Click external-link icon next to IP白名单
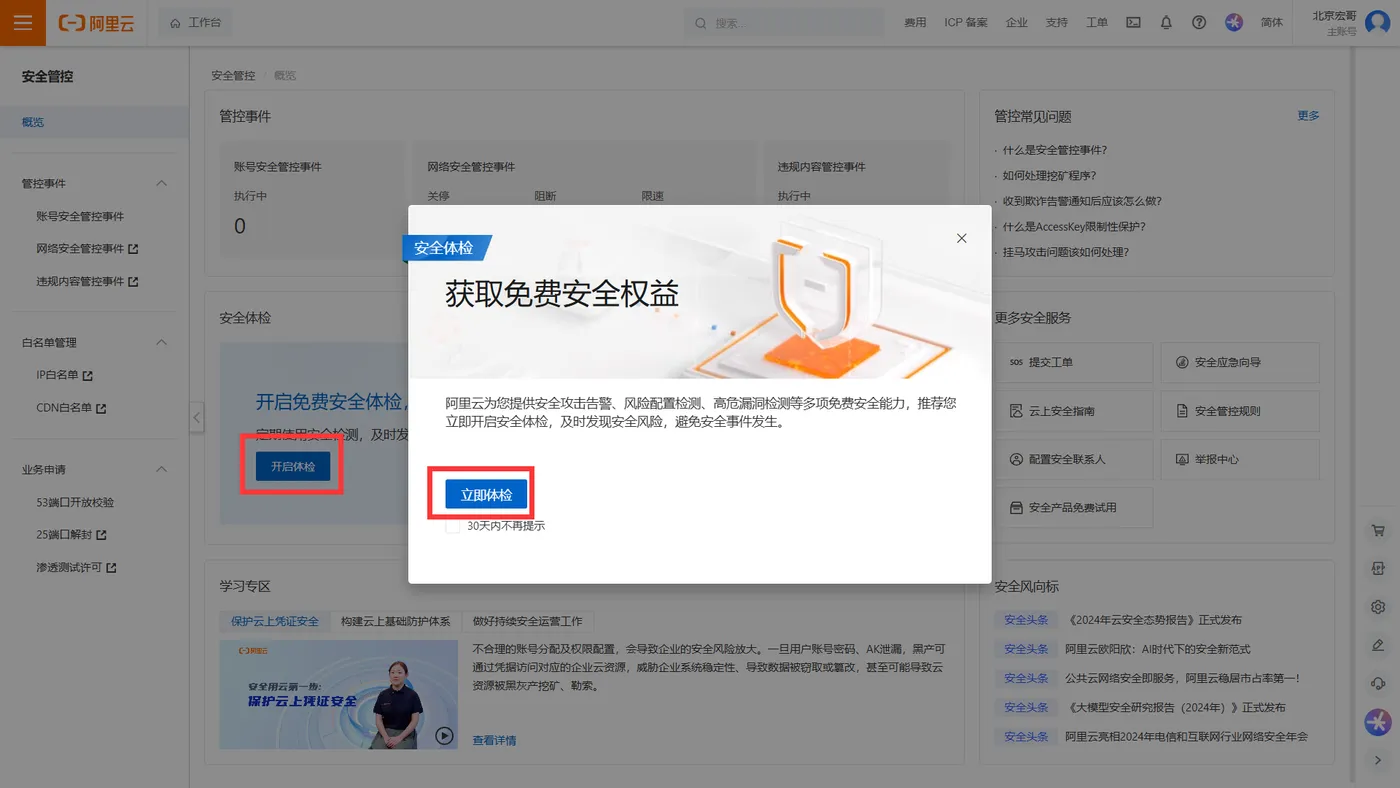The image size is (1400, 788). [x=87, y=376]
